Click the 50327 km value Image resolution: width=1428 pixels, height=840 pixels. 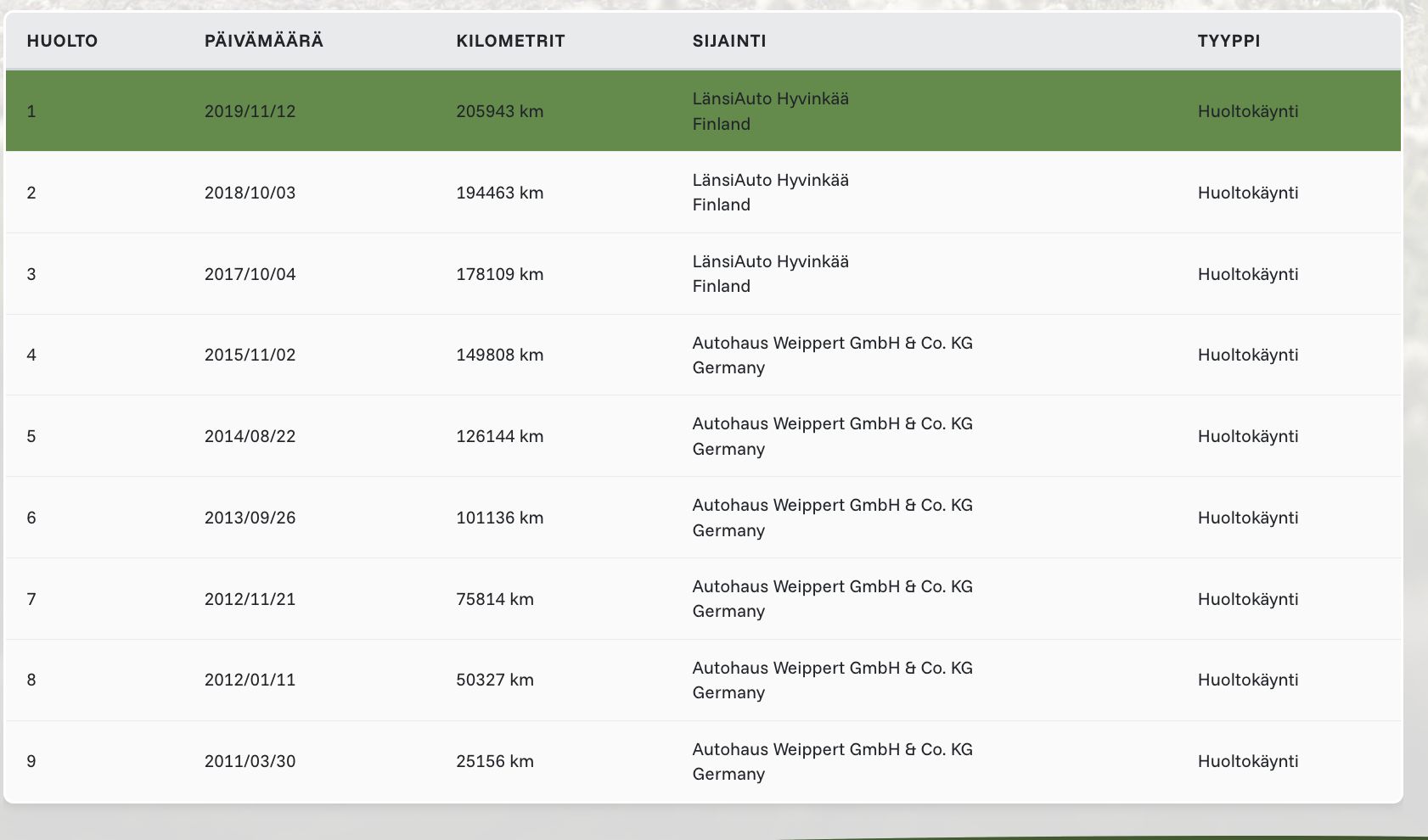495,680
